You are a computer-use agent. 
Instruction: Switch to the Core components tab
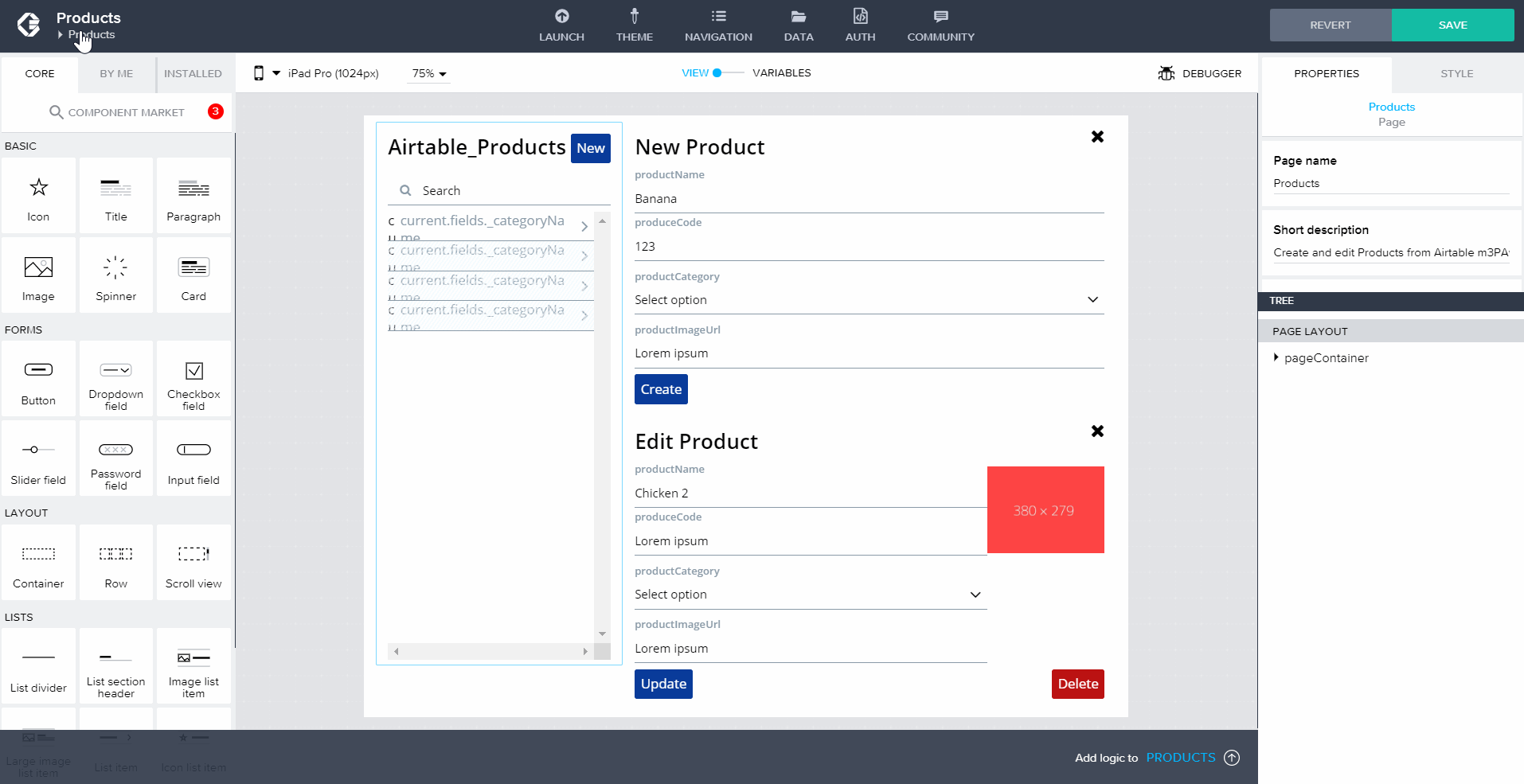pos(40,73)
